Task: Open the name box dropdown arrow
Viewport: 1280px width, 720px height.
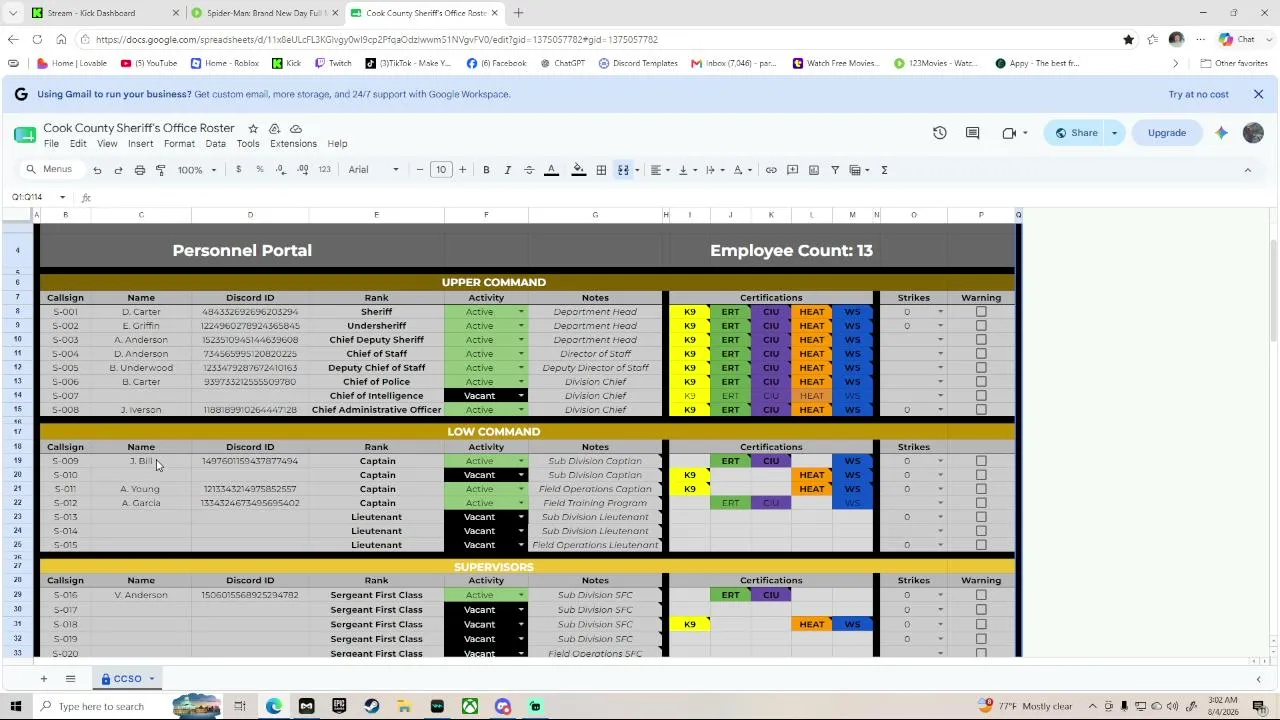Action: (x=62, y=197)
